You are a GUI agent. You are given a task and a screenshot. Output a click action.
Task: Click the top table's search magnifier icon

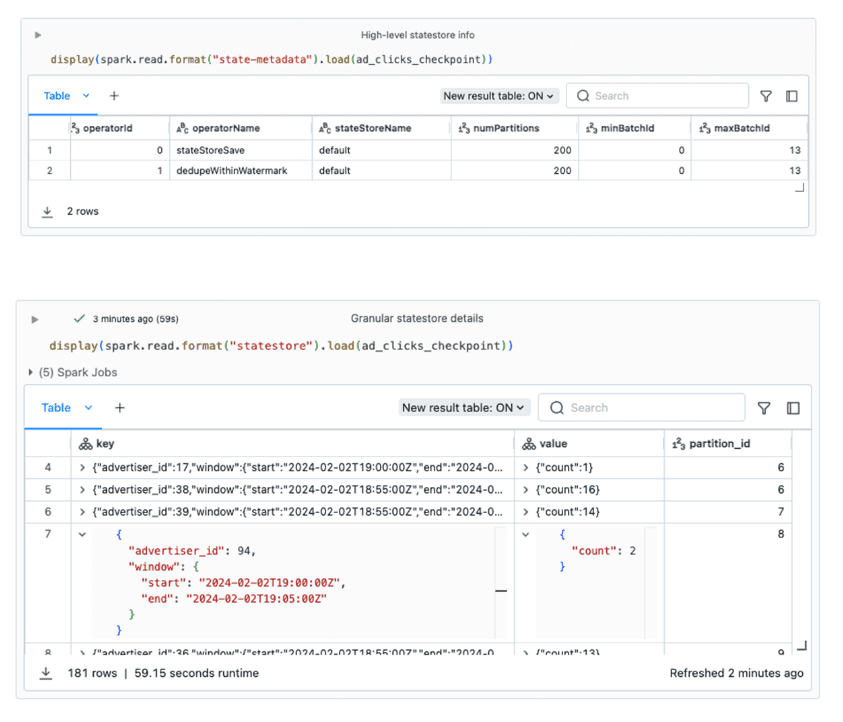pos(583,96)
